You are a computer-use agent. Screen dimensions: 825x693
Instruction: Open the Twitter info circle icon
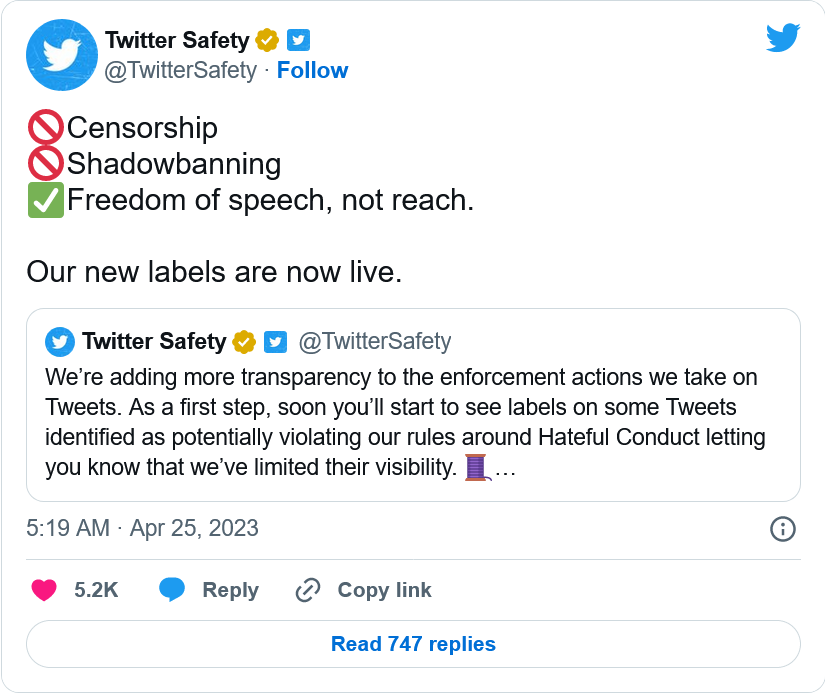[x=783, y=529]
